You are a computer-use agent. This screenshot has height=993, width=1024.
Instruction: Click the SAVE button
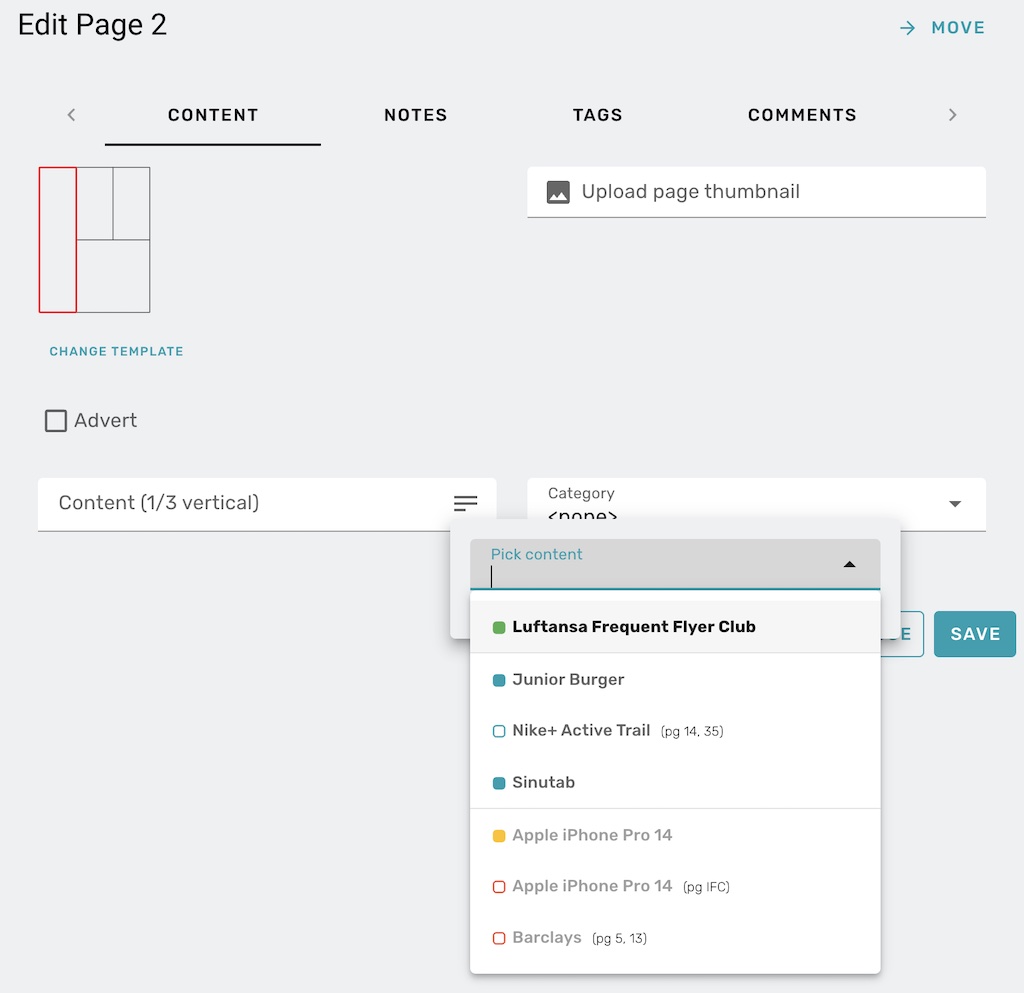point(974,633)
